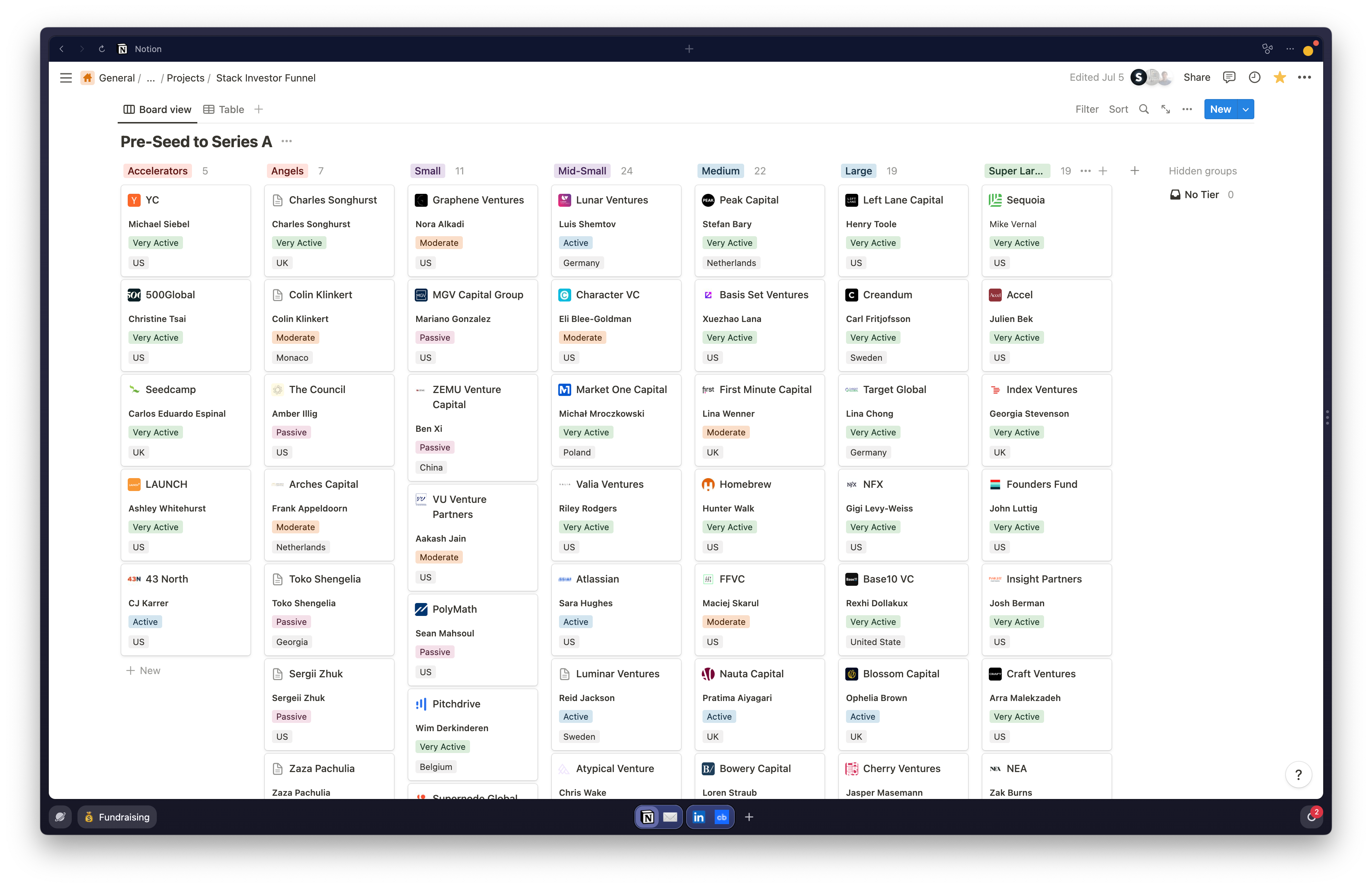Open the Sort menu

[x=1118, y=109]
